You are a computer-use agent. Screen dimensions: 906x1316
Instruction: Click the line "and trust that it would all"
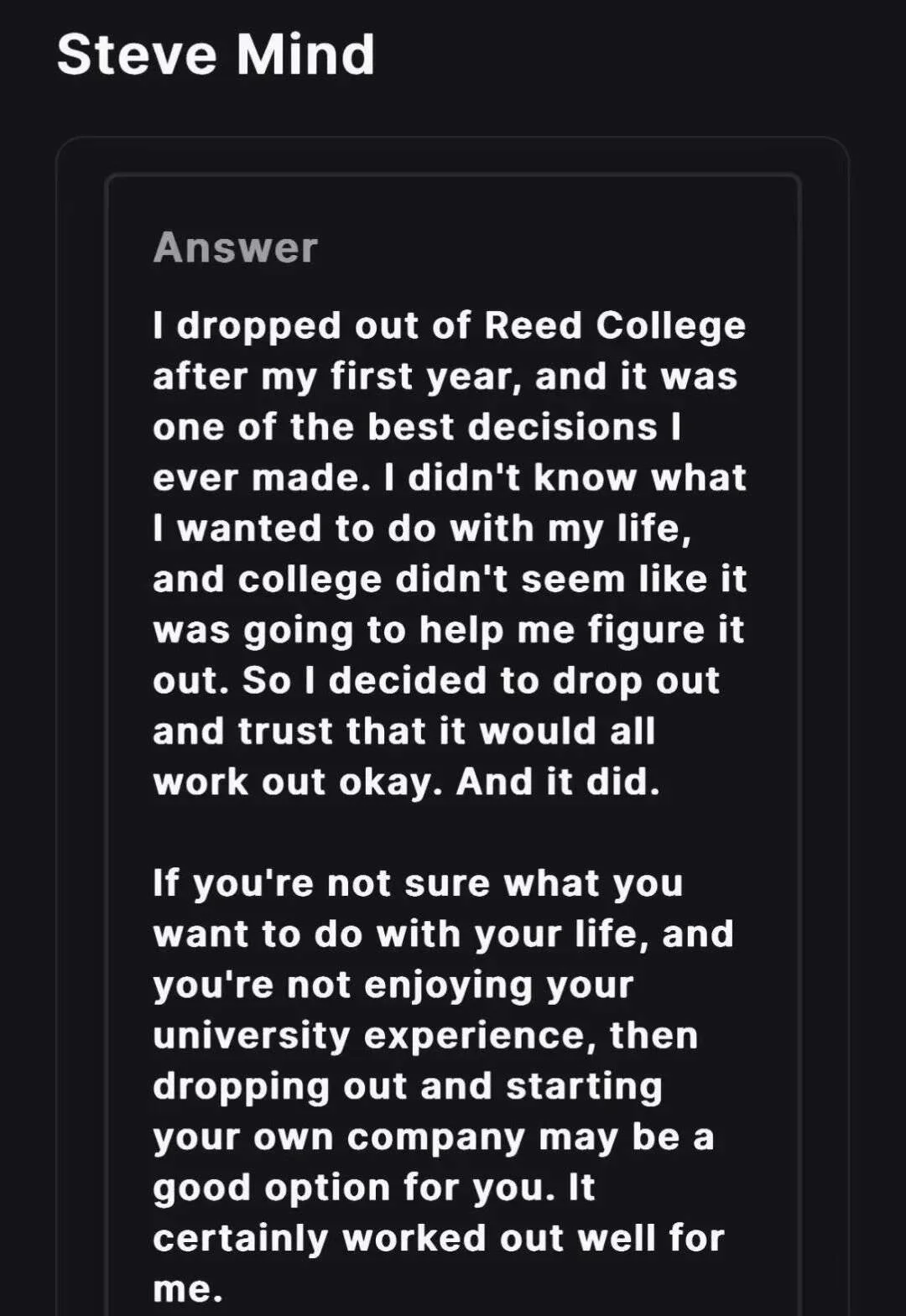pos(404,731)
